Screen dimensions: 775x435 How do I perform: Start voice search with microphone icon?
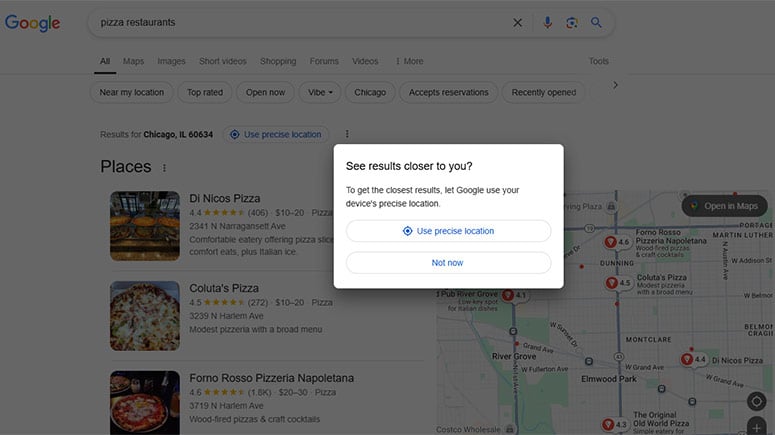(548, 23)
